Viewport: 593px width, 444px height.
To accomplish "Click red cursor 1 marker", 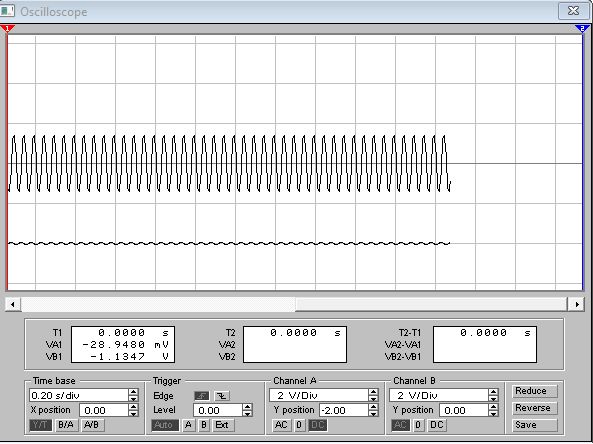I will [x=7, y=28].
